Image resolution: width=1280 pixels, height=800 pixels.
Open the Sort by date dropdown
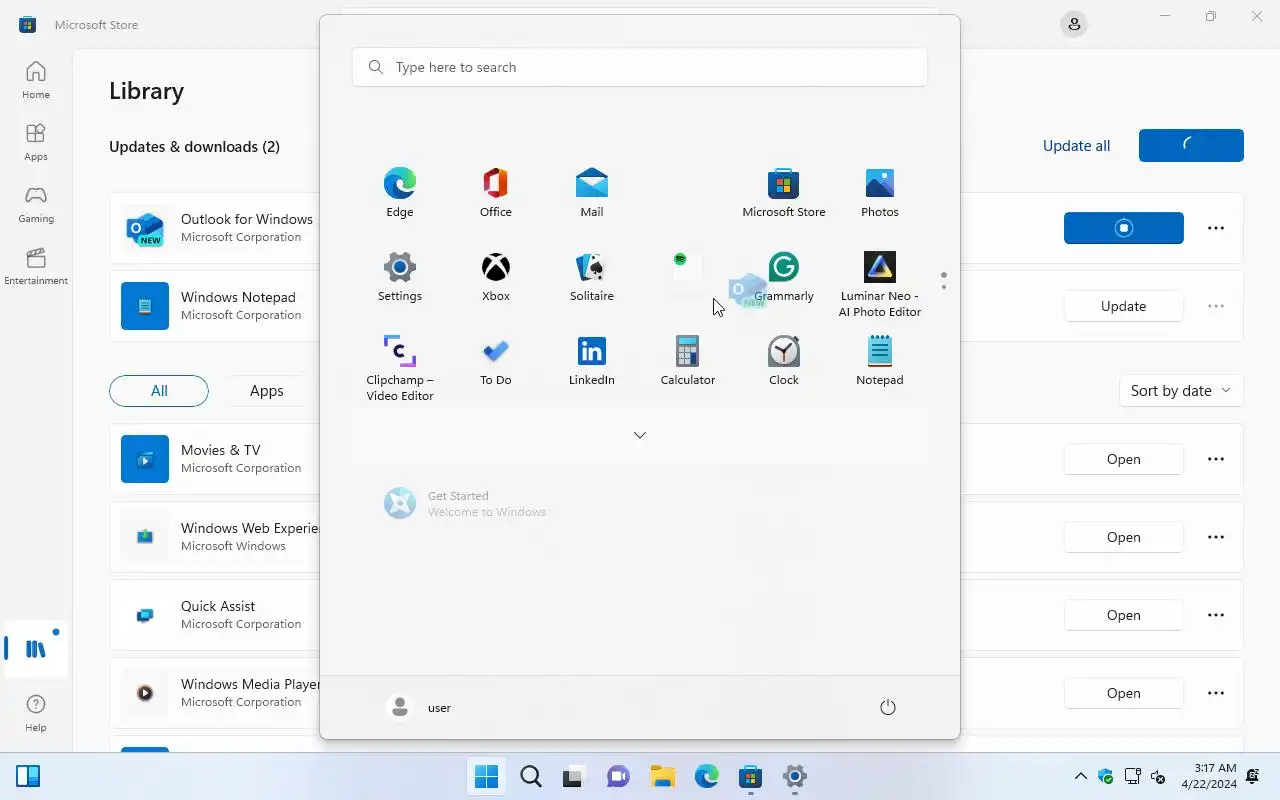[1181, 390]
